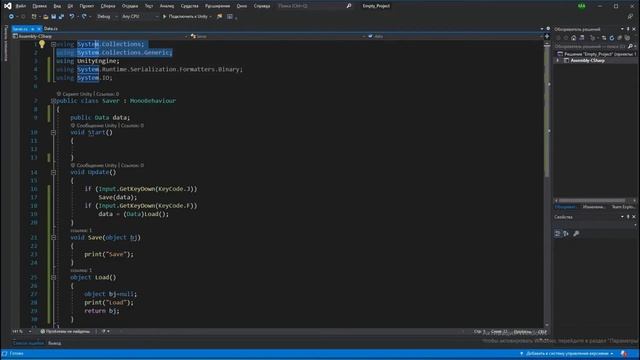Click the wrench property pages icon
Screen dimensions: 640x360
coord(576,233)
